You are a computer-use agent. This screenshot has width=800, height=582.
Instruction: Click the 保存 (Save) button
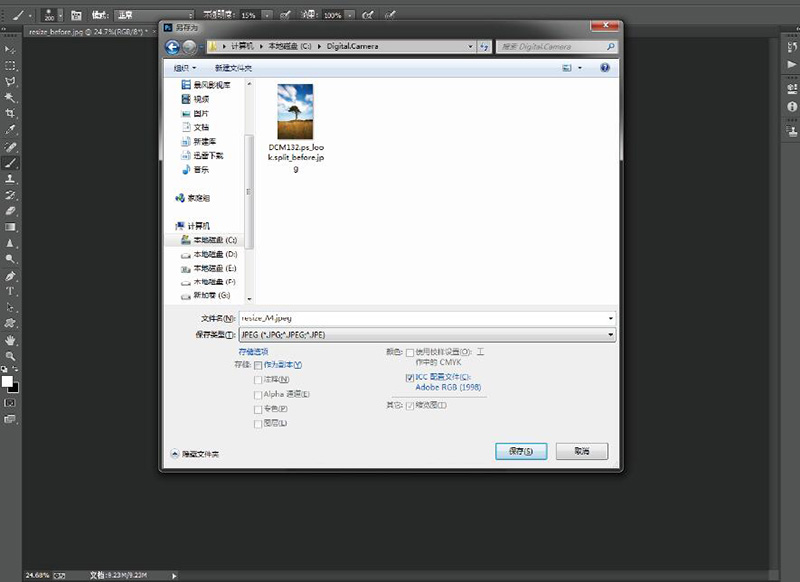pos(521,451)
